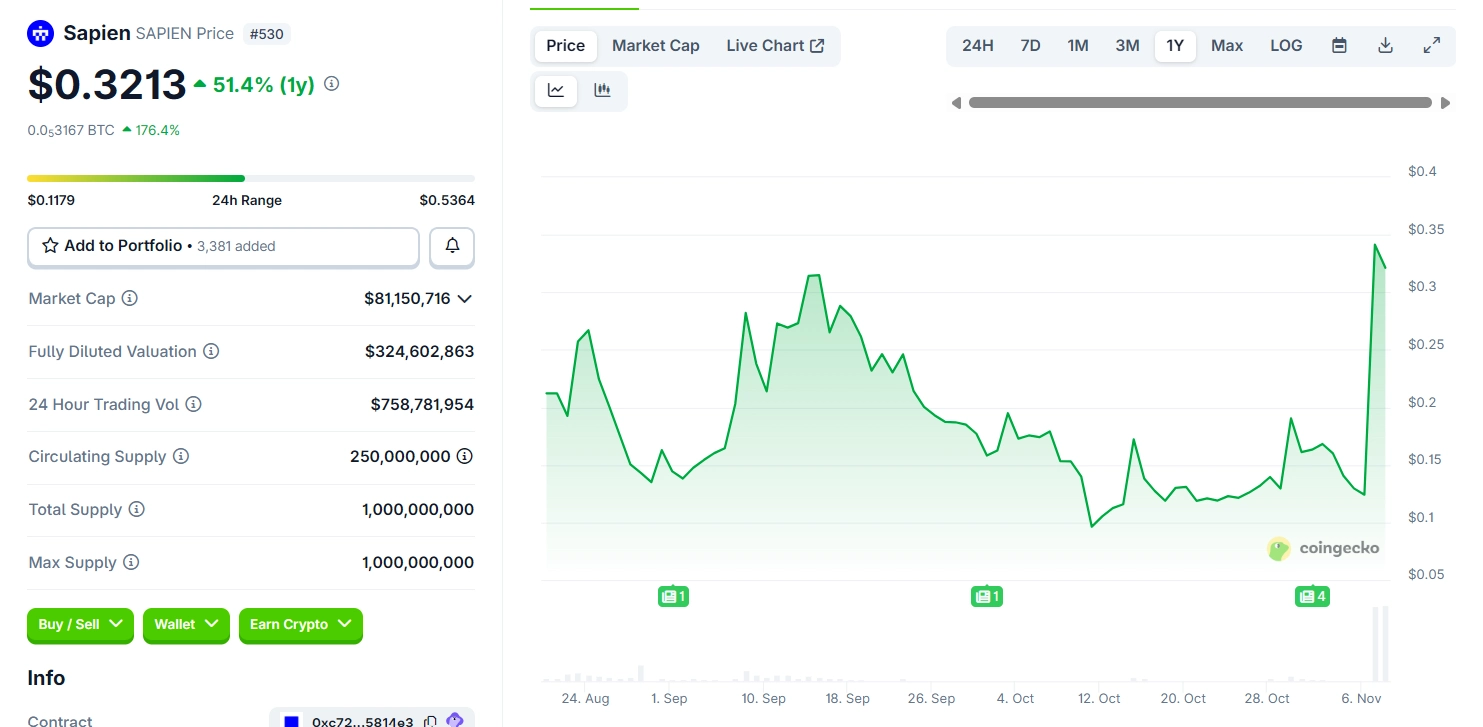Viewport: 1483px width, 727px height.
Task: Expand chart to fullscreen
Action: tap(1431, 45)
